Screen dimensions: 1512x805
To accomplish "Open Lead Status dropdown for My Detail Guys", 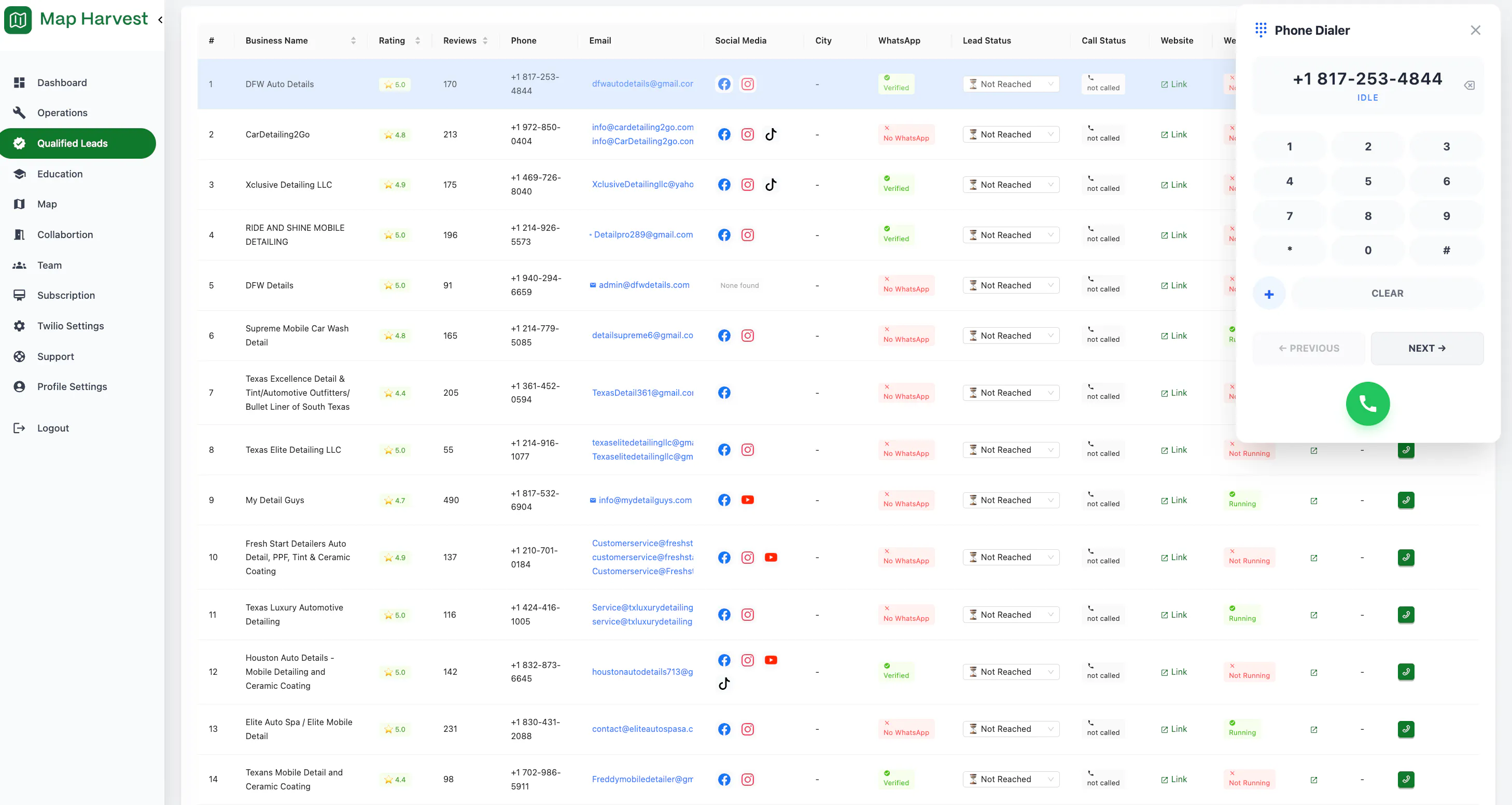I will tap(1011, 500).
